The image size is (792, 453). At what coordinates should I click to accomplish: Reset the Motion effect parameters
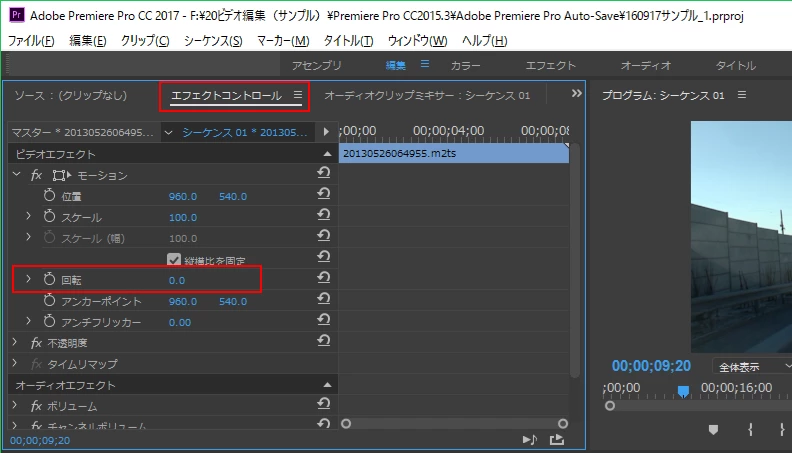tap(323, 173)
